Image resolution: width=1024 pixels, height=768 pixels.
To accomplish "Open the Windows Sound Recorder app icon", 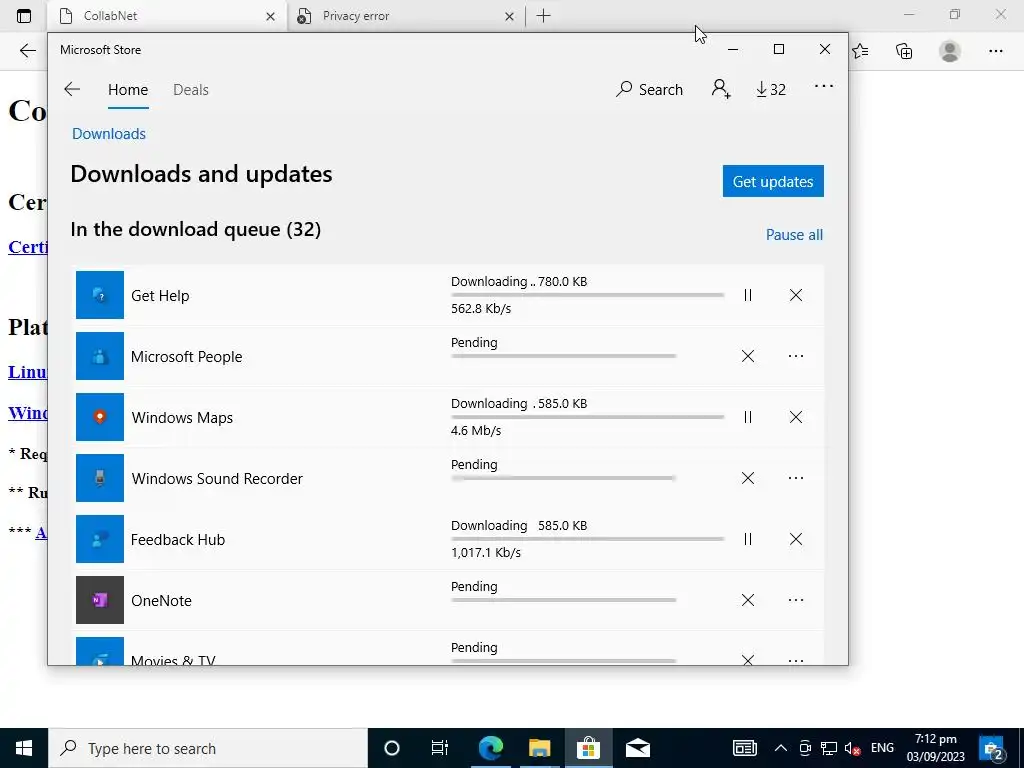I will tap(100, 478).
